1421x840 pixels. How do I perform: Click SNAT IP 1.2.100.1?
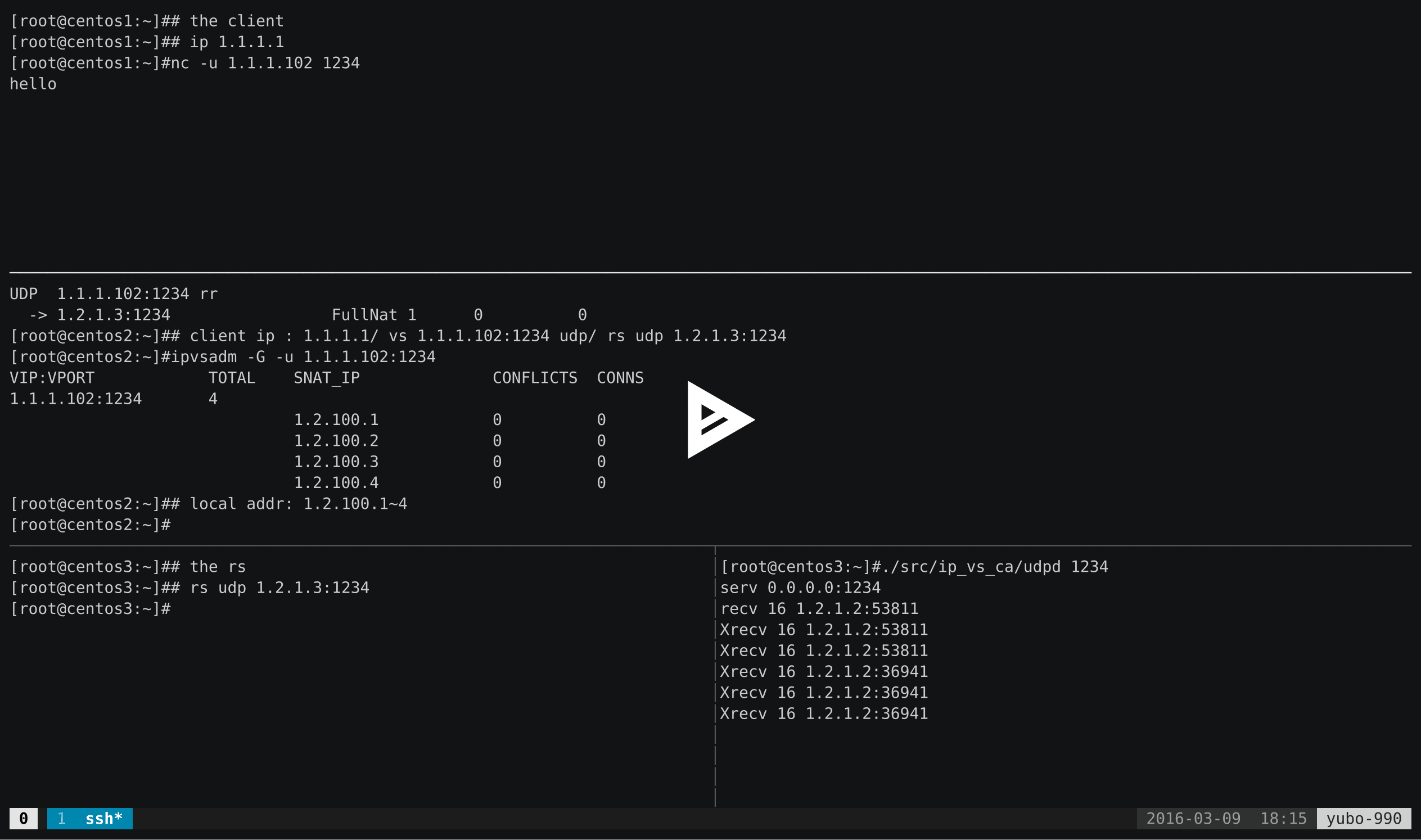click(336, 419)
